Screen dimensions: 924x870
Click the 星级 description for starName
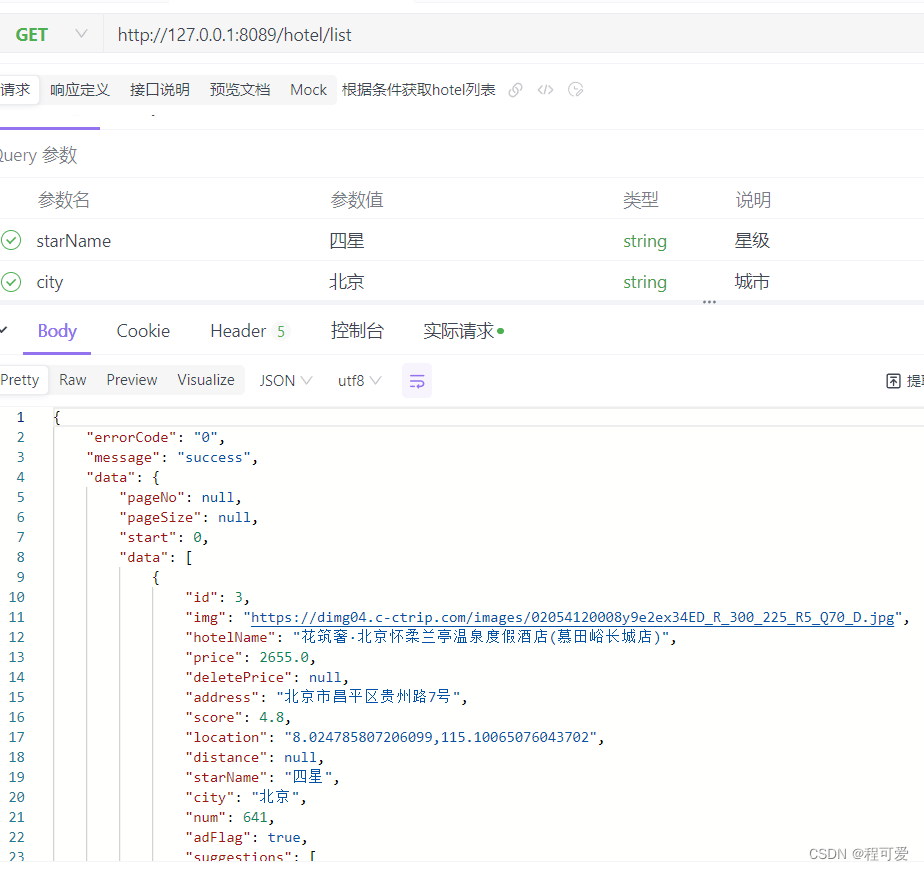[x=752, y=240]
